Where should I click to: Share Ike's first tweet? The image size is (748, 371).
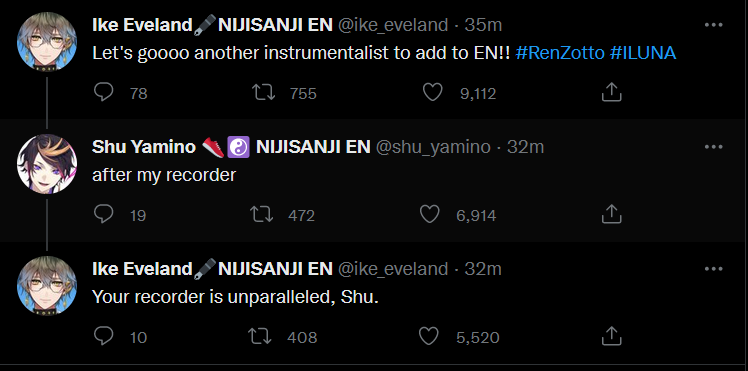pos(611,93)
